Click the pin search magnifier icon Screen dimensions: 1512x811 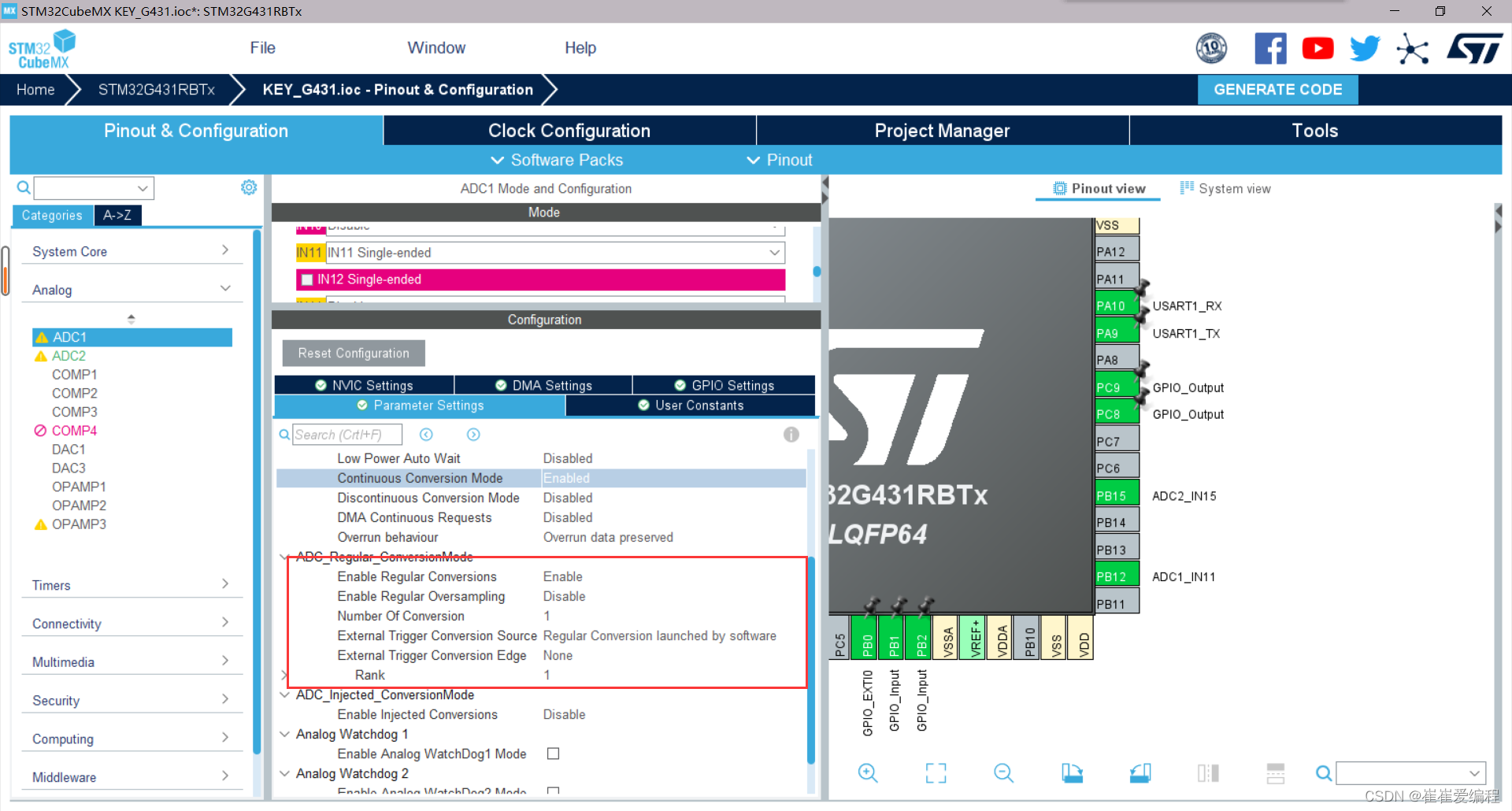pos(1324,773)
